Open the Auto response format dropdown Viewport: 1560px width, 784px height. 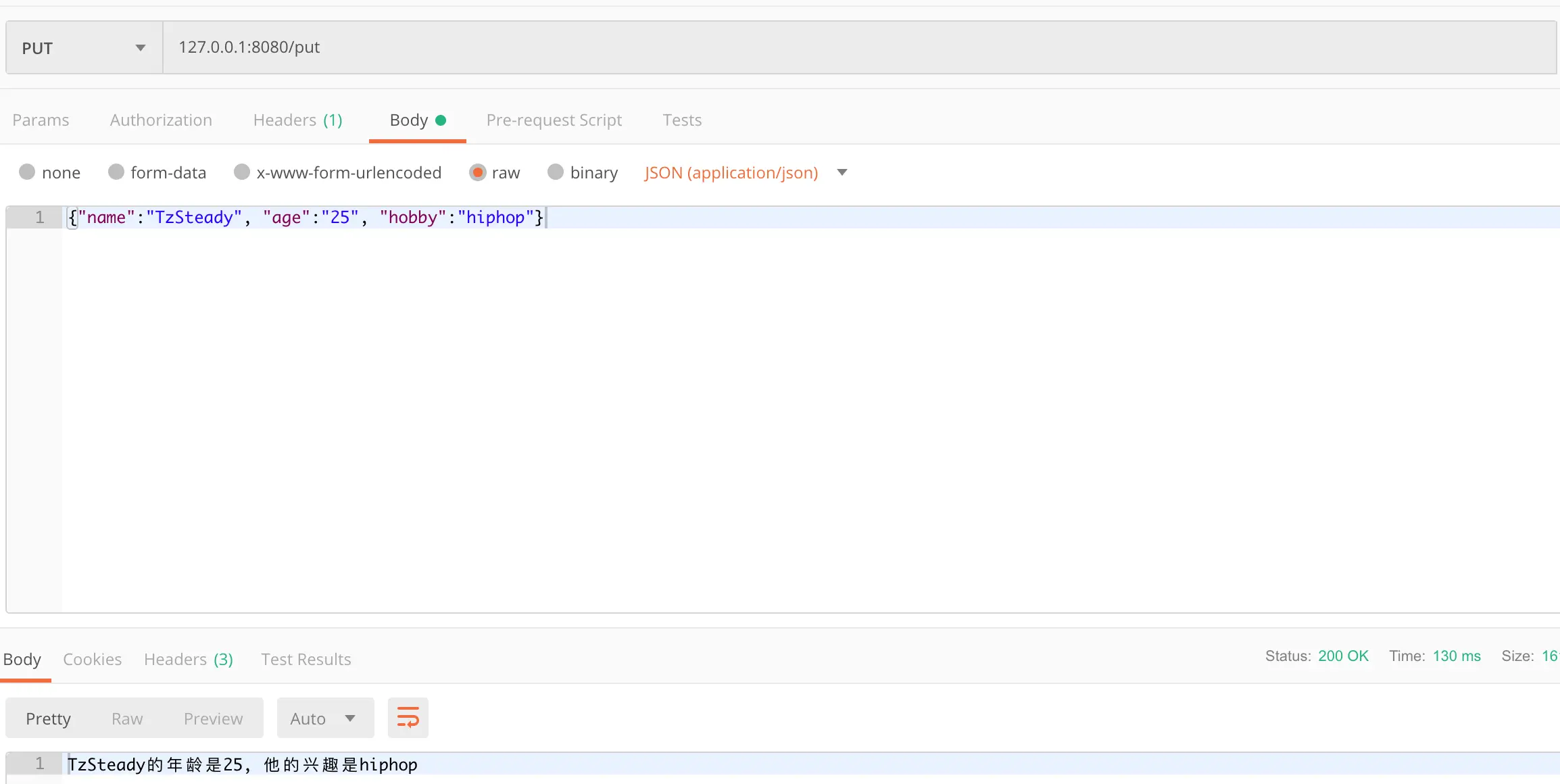(324, 718)
